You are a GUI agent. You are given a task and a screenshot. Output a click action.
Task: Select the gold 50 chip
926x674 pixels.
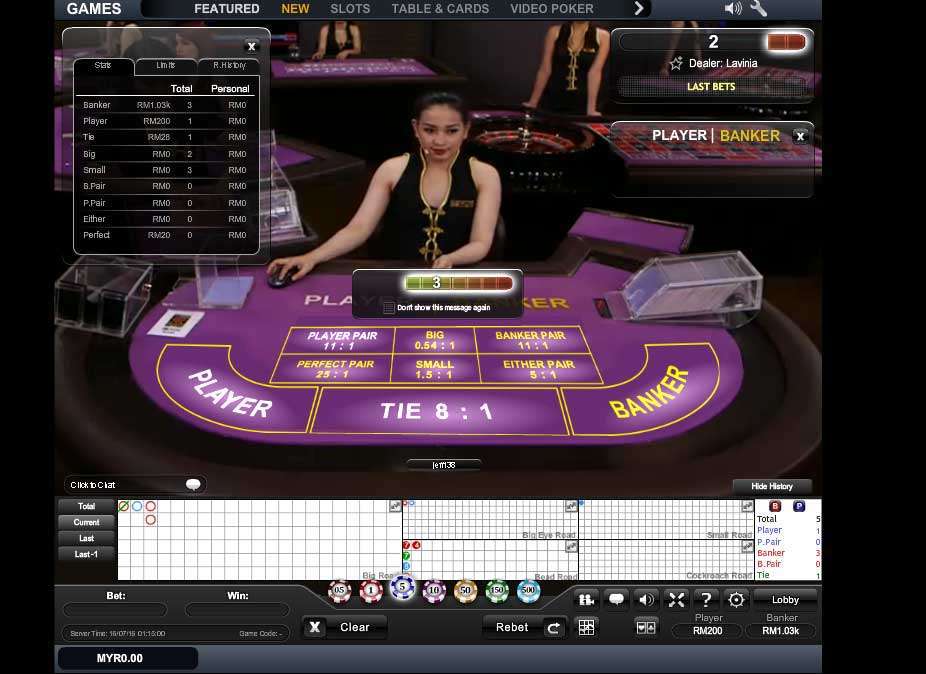465,590
